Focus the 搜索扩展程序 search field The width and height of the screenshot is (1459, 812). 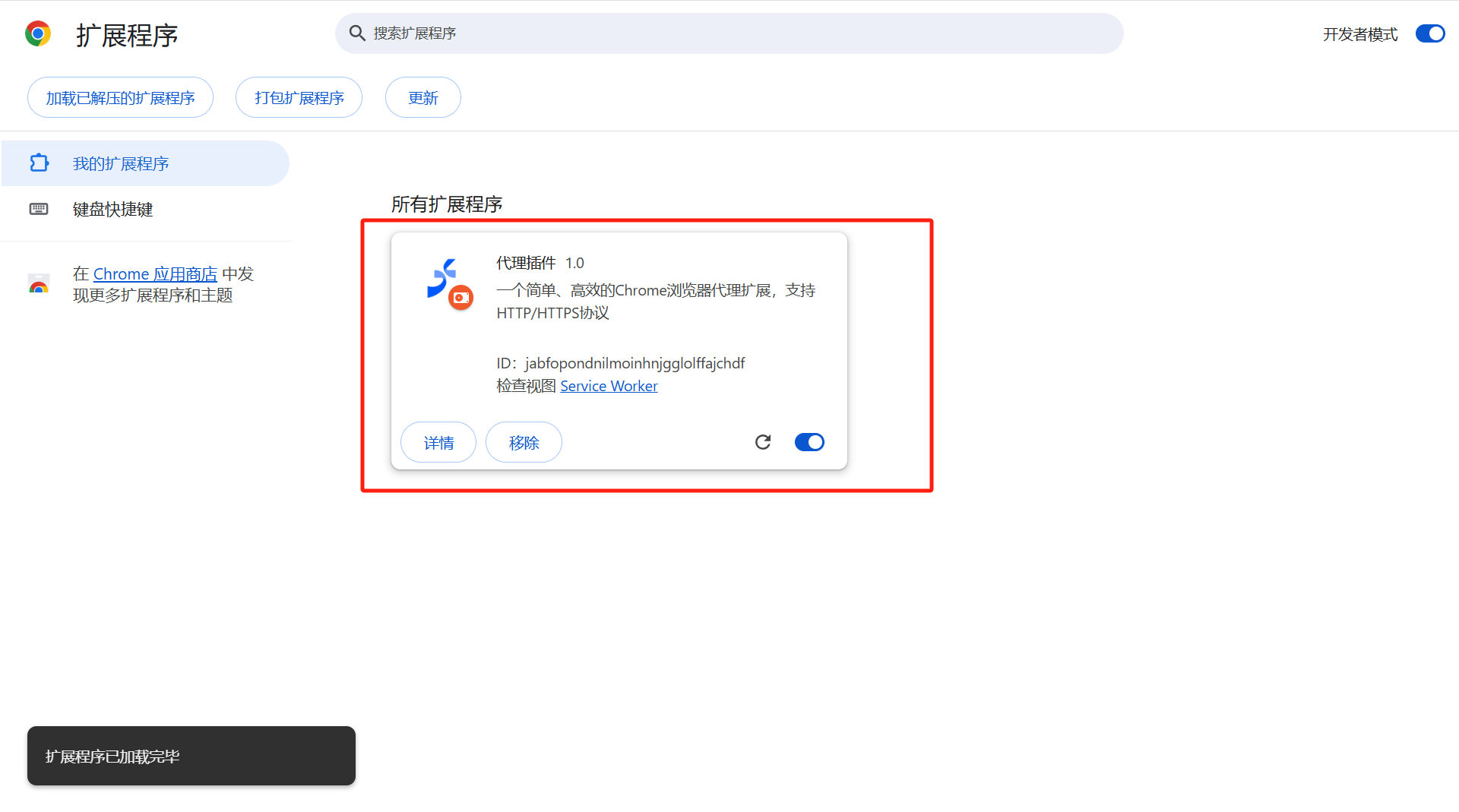coord(729,33)
